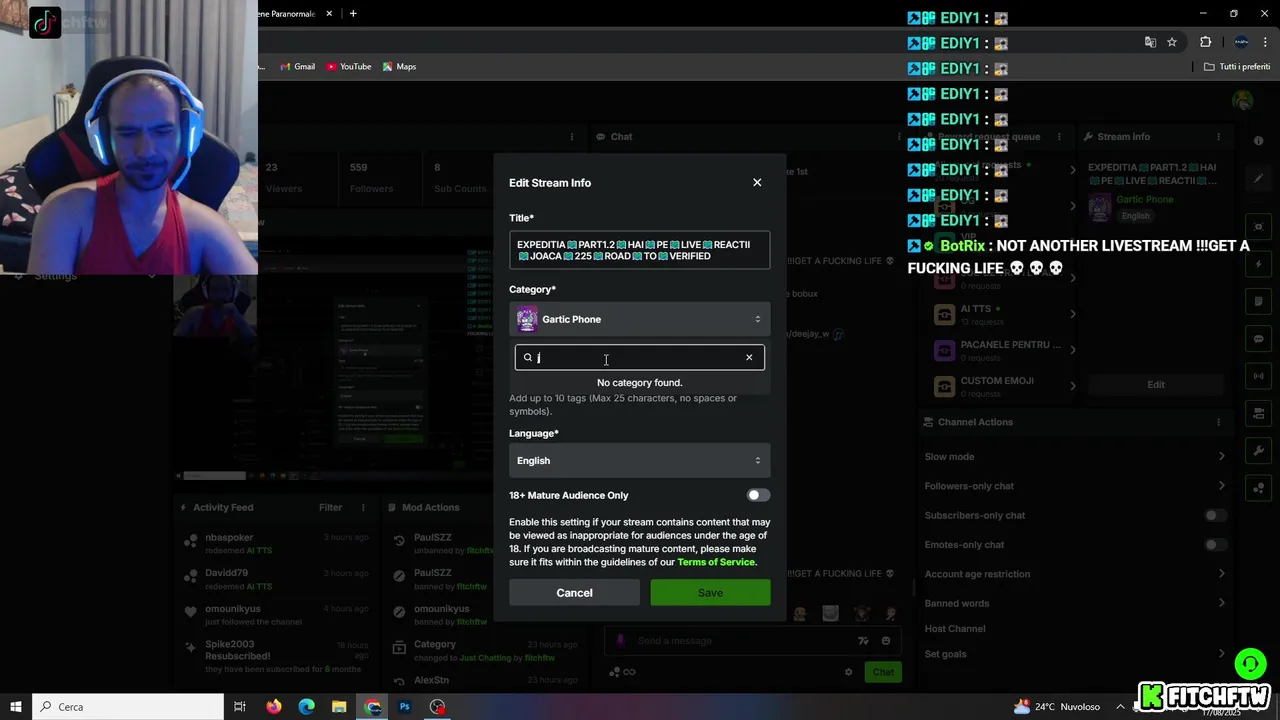Click the Cancel button
Image resolution: width=1280 pixels, height=720 pixels.
[x=574, y=593]
